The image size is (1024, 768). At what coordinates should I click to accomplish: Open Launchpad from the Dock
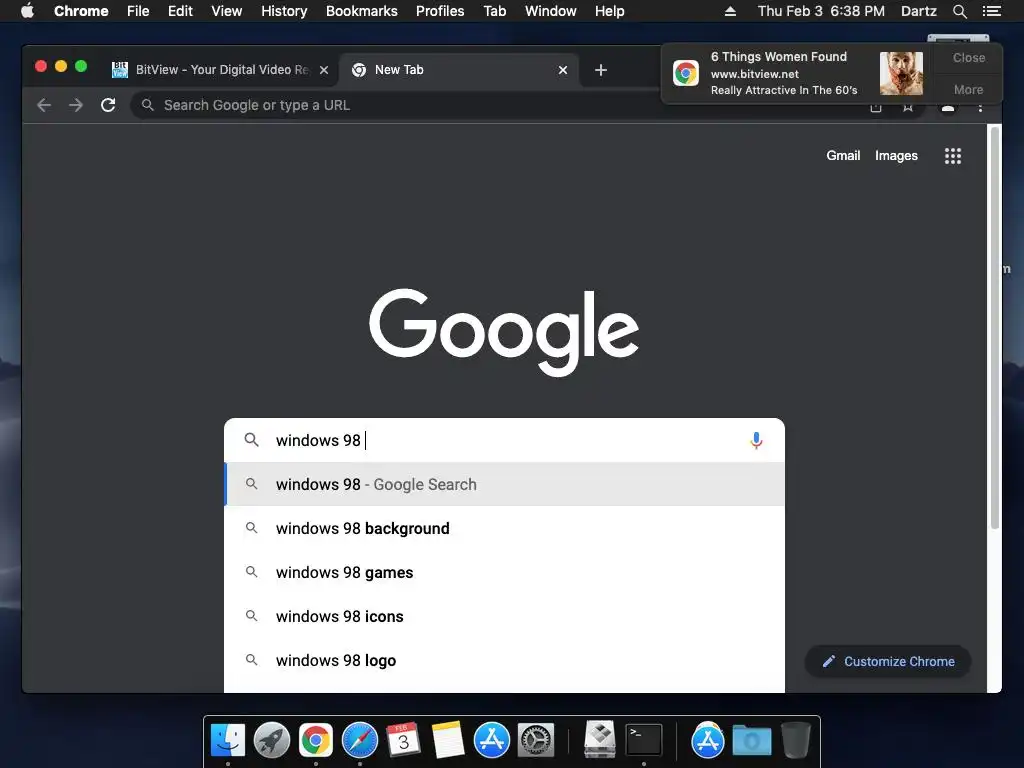click(272, 741)
